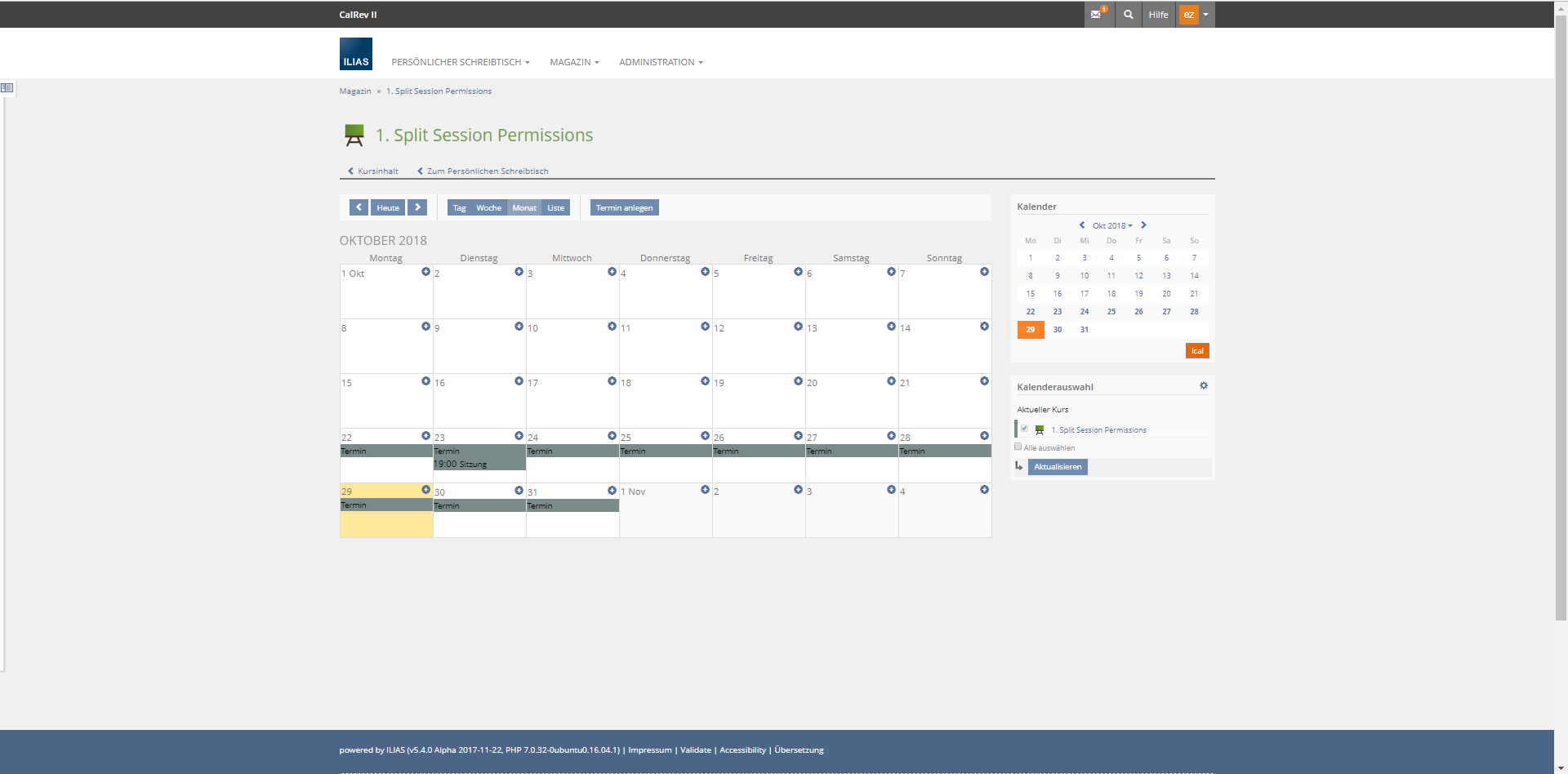The height and width of the screenshot is (774, 1568).
Task: Expand the Persönlicher Schreibtisch menu
Action: coord(460,62)
